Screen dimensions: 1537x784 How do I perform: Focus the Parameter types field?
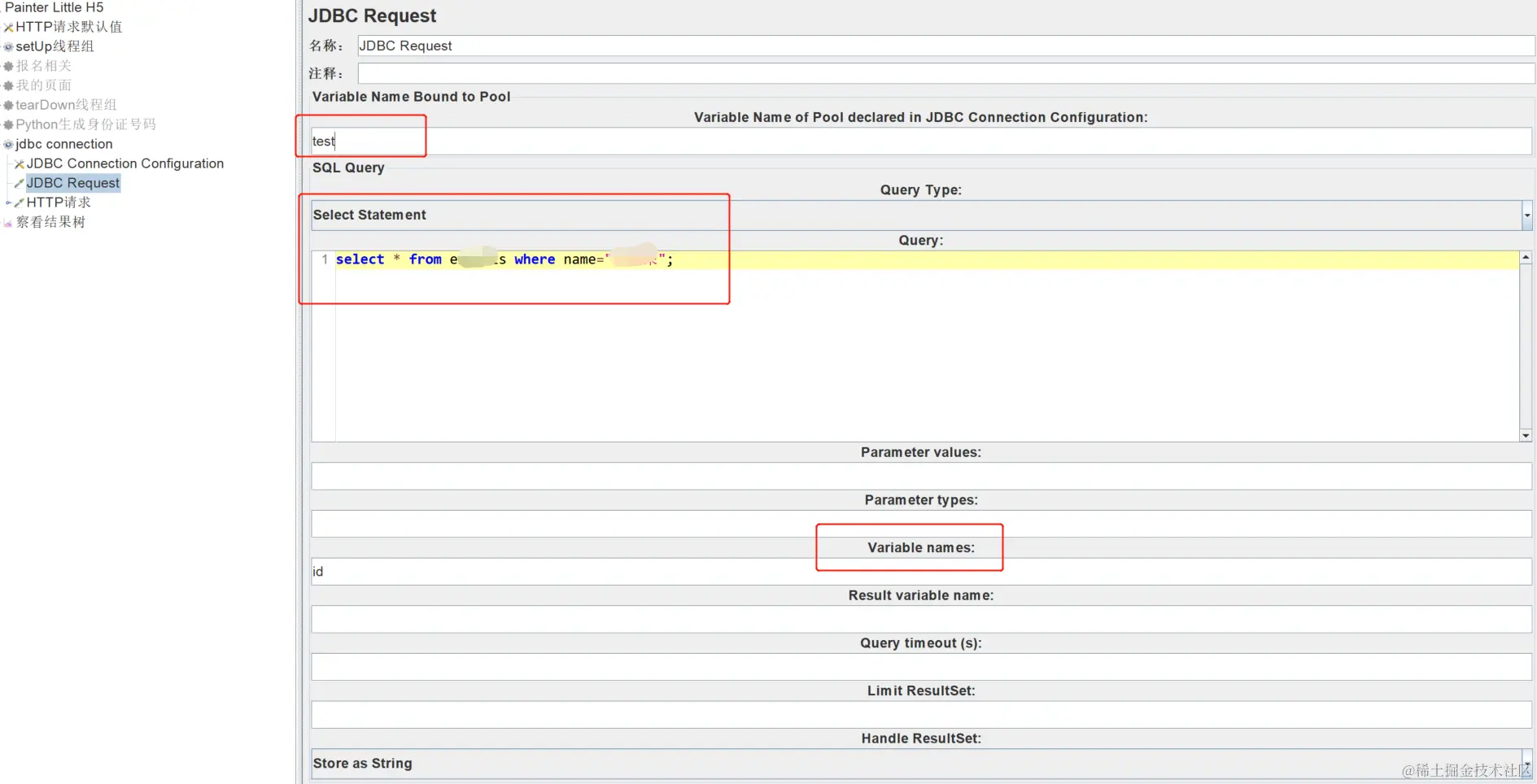point(921,524)
